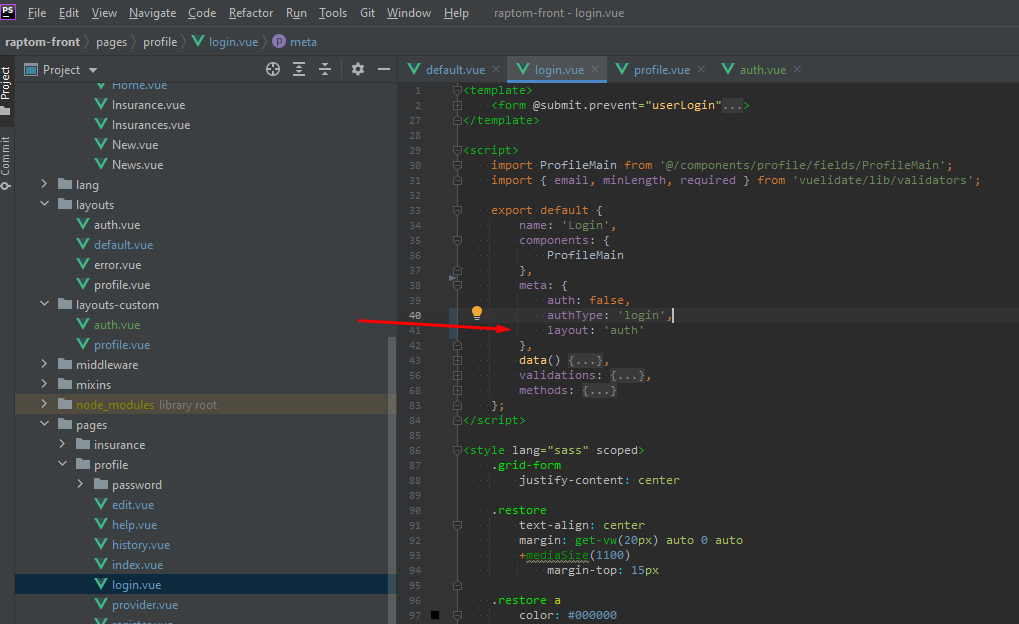Open the Project tool window side tab
This screenshot has height=624, width=1019.
(x=6, y=90)
